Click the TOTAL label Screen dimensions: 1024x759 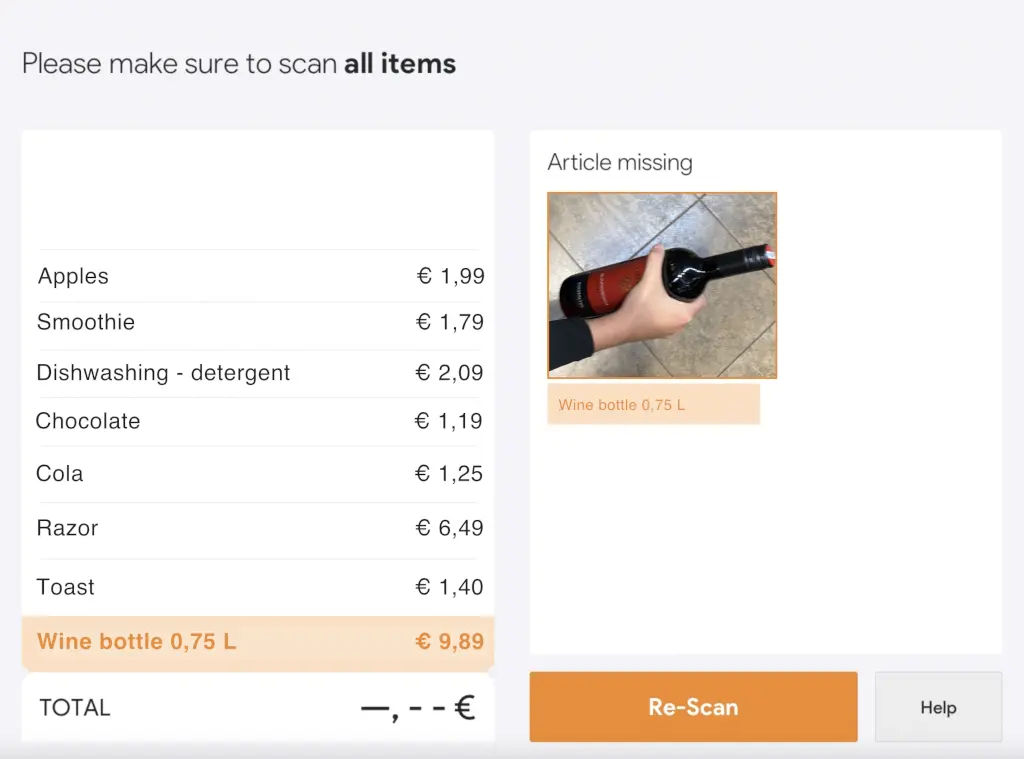click(75, 708)
